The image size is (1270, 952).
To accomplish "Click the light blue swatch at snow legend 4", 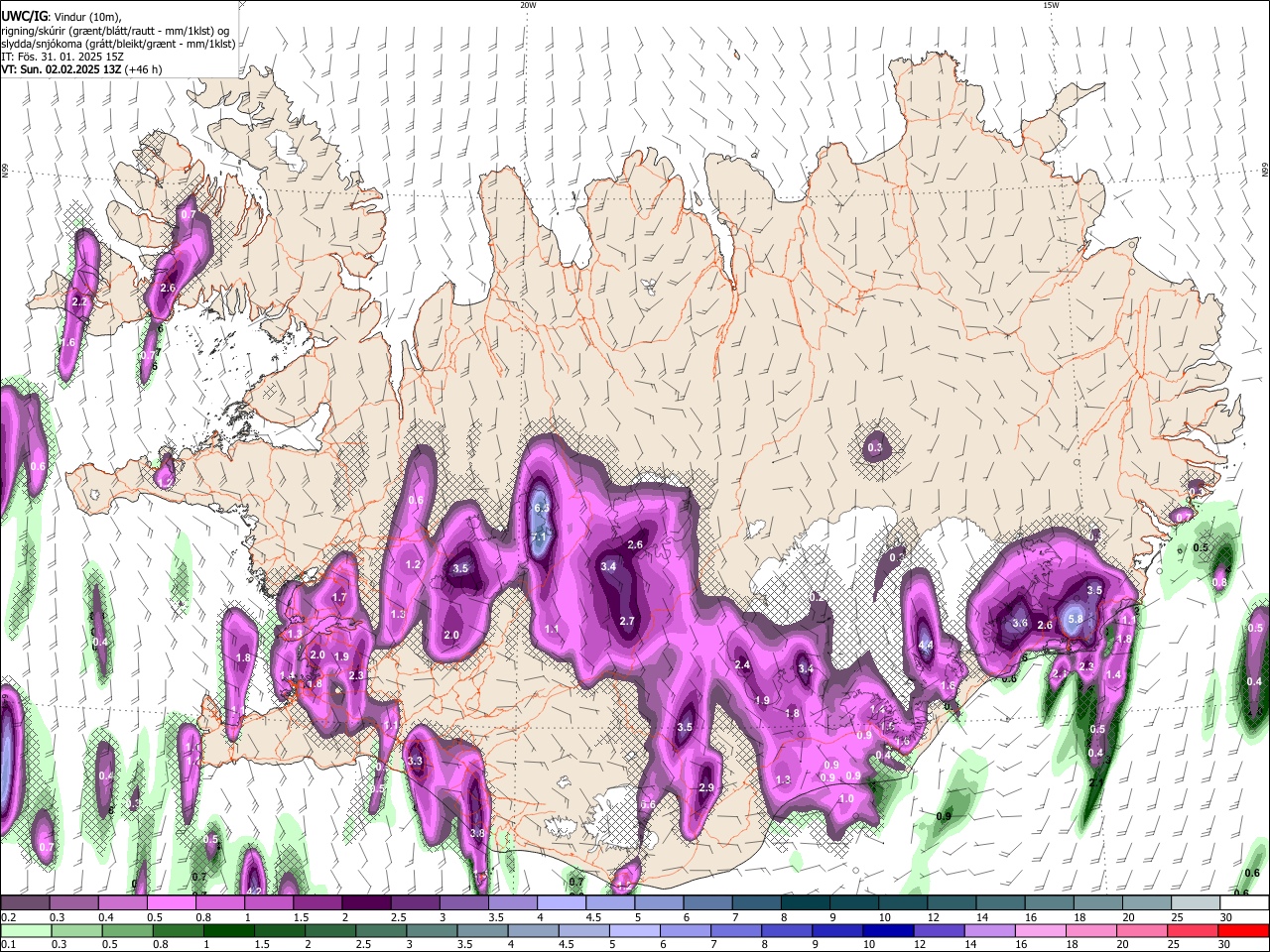I will pos(562,903).
